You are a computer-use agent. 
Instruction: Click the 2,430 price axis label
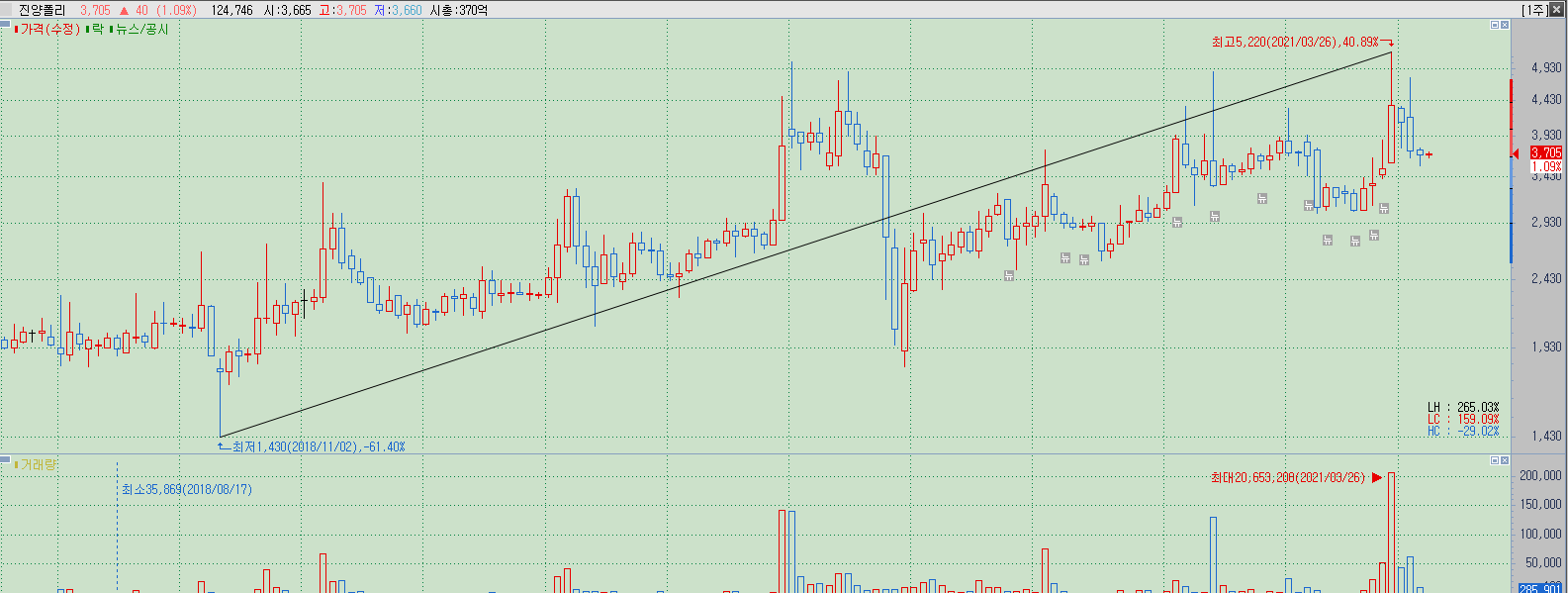pyautogui.click(x=1546, y=279)
